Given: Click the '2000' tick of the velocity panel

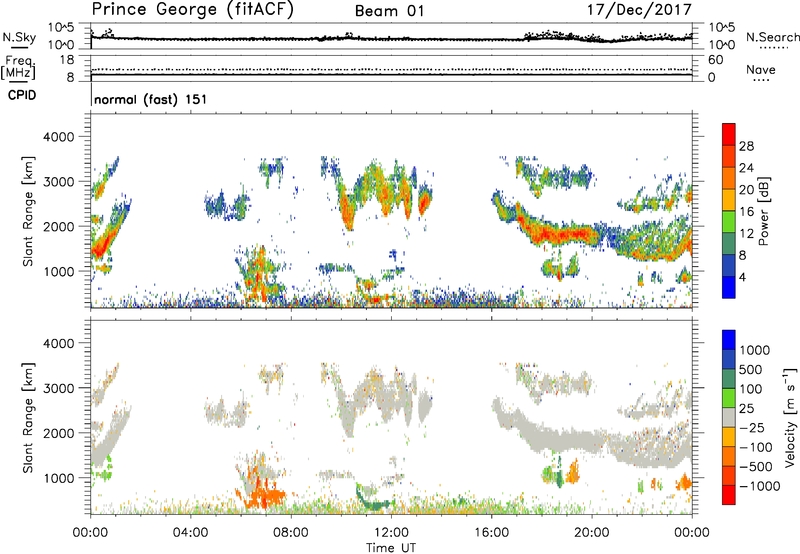Looking at the screenshot, I should pyautogui.click(x=58, y=433).
